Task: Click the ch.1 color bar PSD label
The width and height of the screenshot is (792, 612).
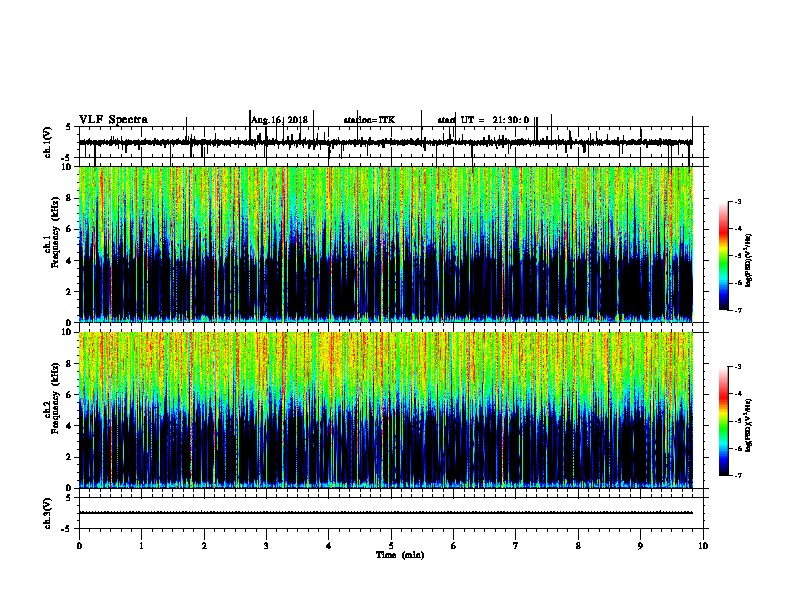Action: pyautogui.click(x=749, y=260)
